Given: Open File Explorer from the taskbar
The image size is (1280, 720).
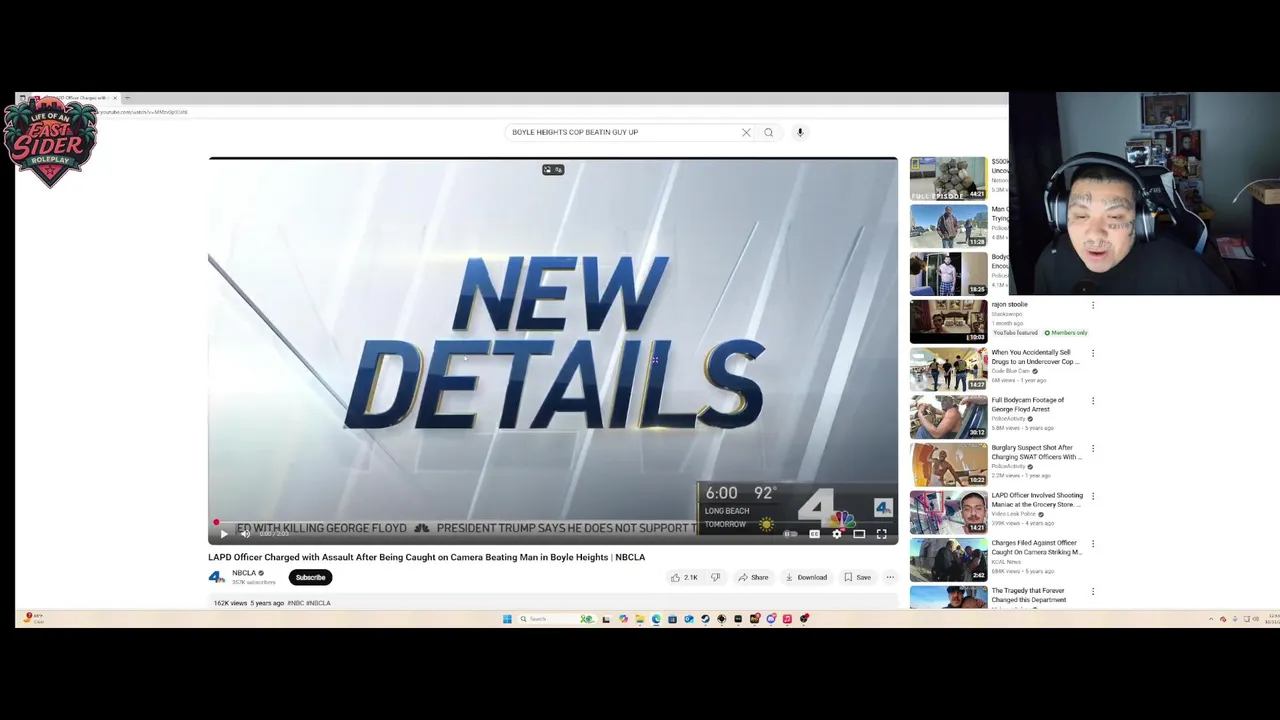Looking at the screenshot, I should pos(640,619).
